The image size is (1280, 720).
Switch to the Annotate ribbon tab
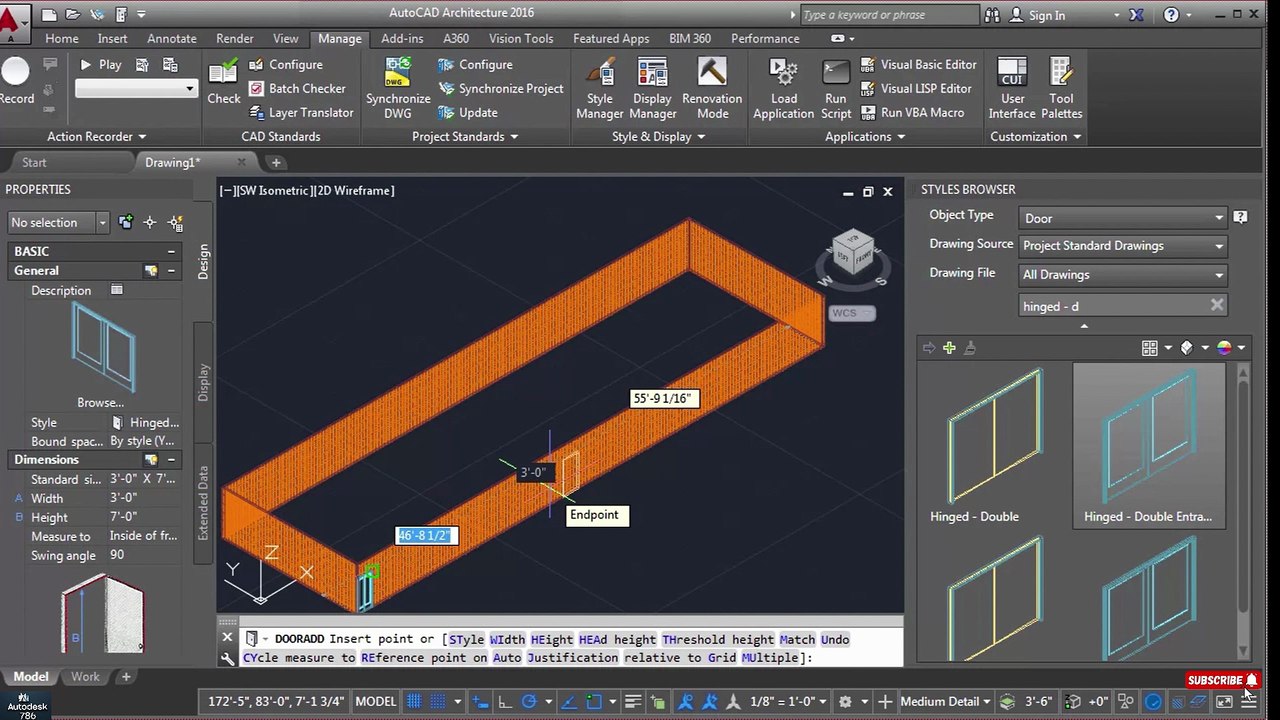pyautogui.click(x=172, y=38)
